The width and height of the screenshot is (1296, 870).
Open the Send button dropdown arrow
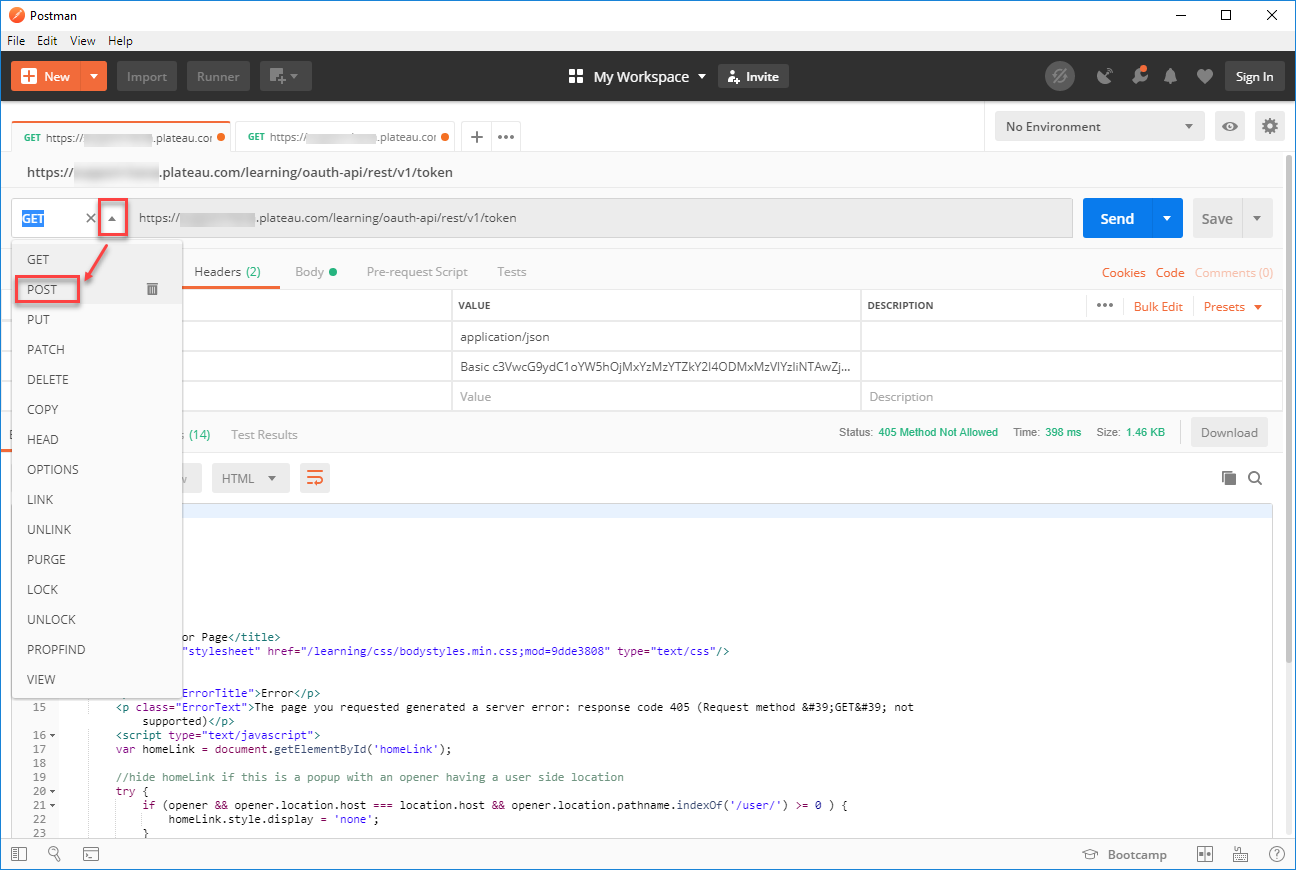1167,219
